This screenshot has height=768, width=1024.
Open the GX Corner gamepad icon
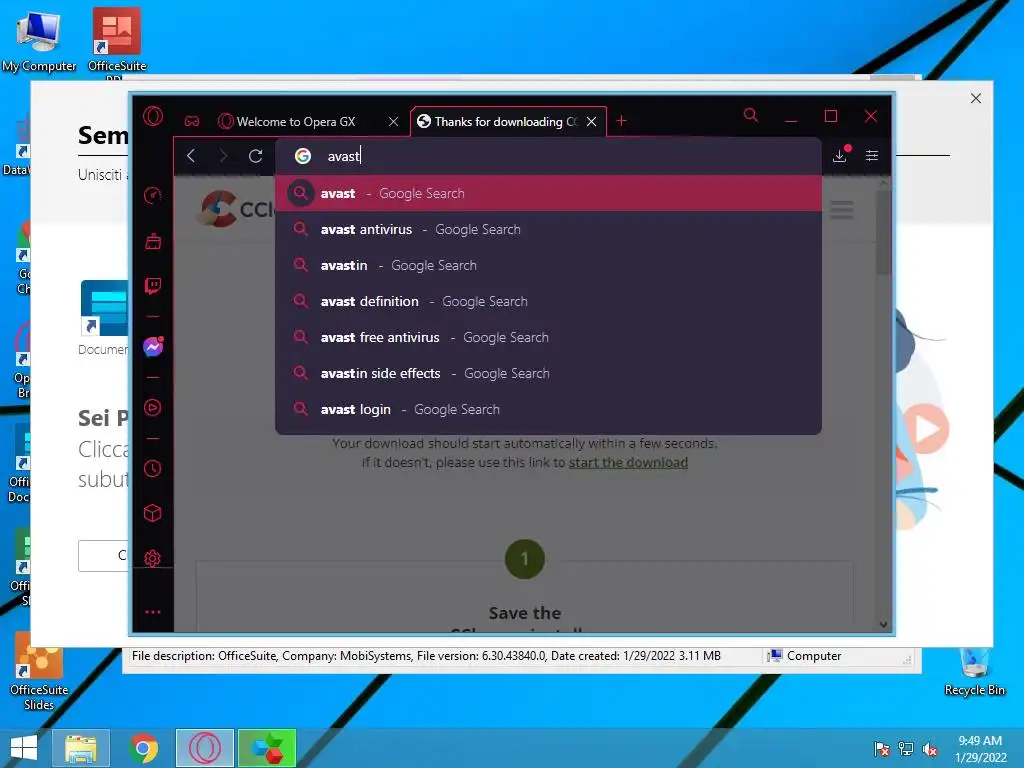pos(192,121)
